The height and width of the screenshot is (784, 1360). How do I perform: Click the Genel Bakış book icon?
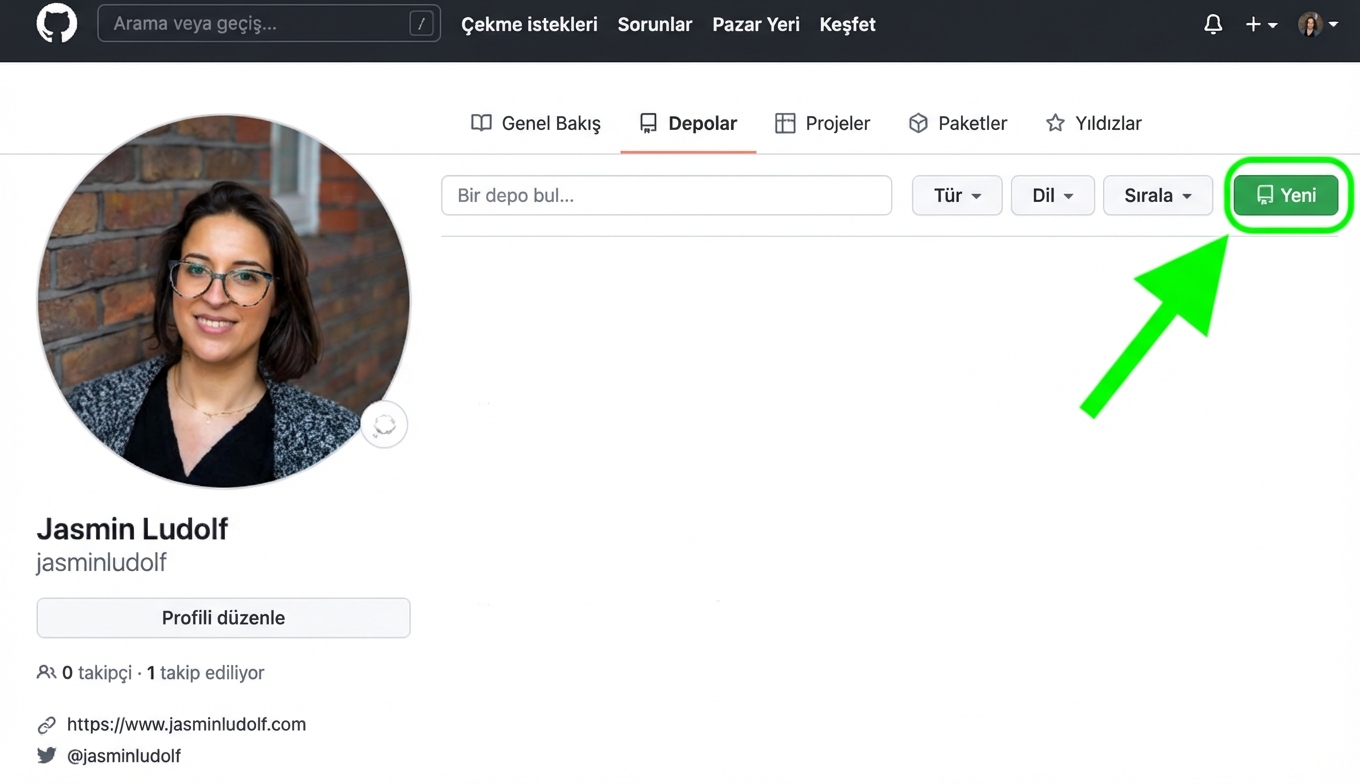pyautogui.click(x=481, y=123)
